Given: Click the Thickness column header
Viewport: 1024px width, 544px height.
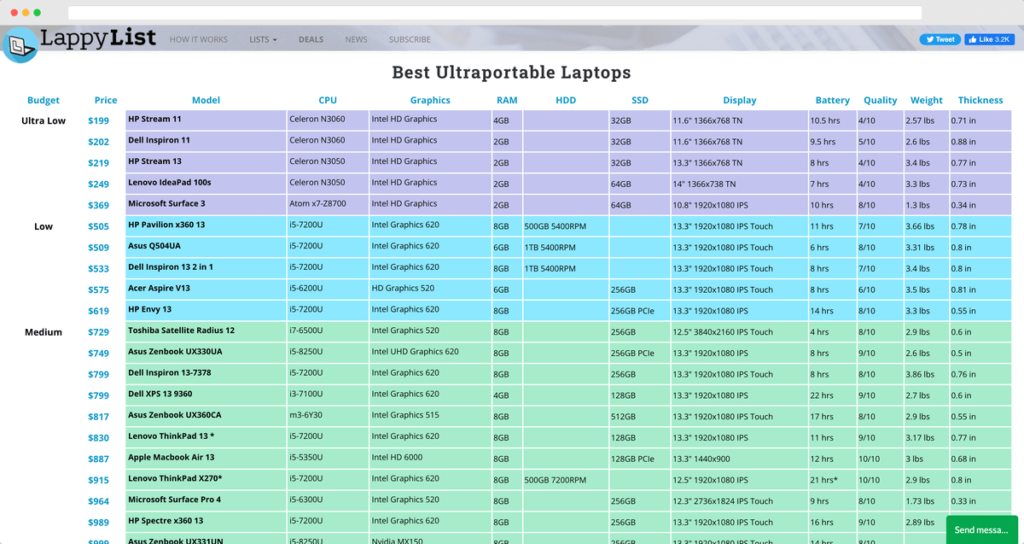Looking at the screenshot, I should [980, 100].
